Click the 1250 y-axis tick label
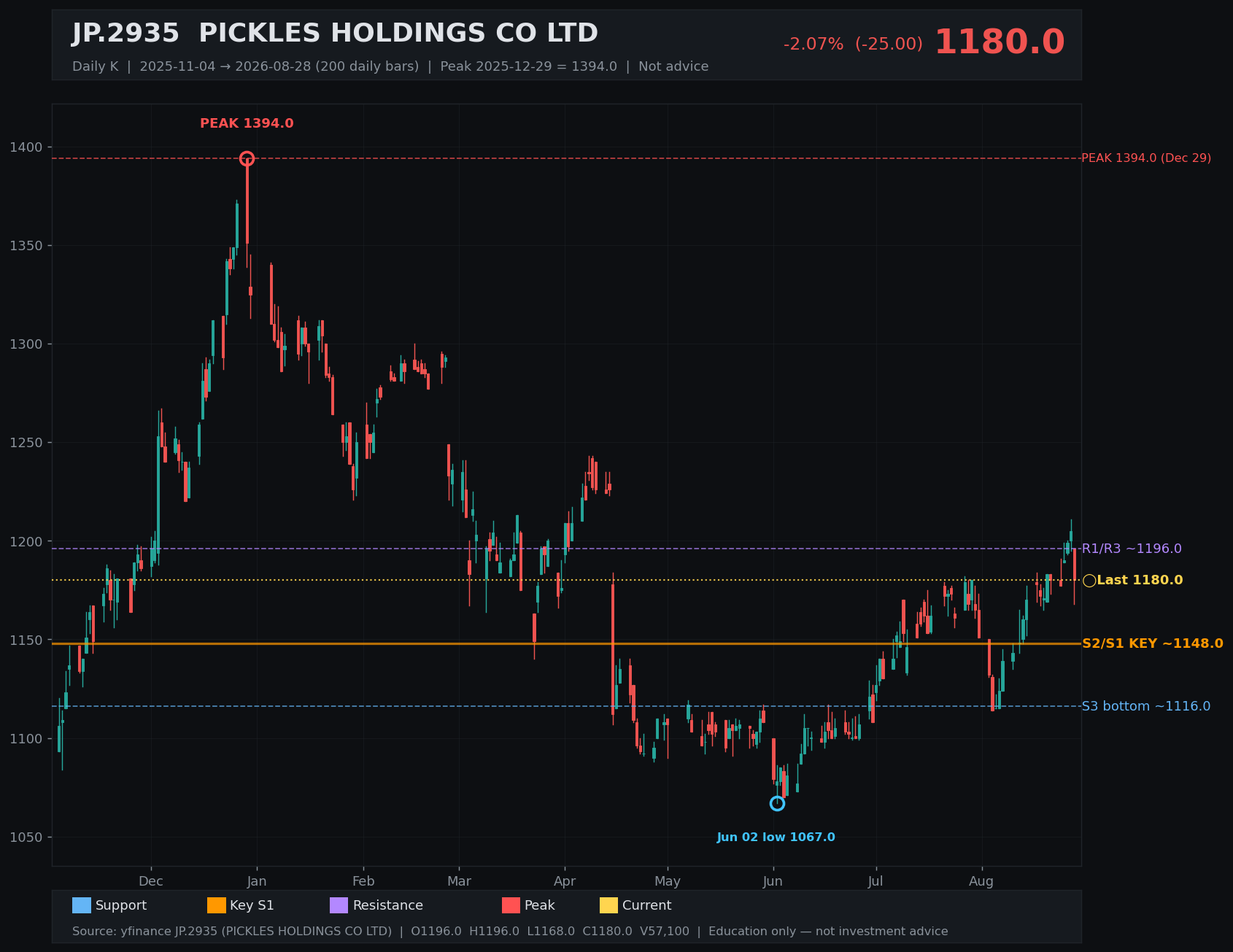Screen dimensions: 1233x952 [26, 443]
